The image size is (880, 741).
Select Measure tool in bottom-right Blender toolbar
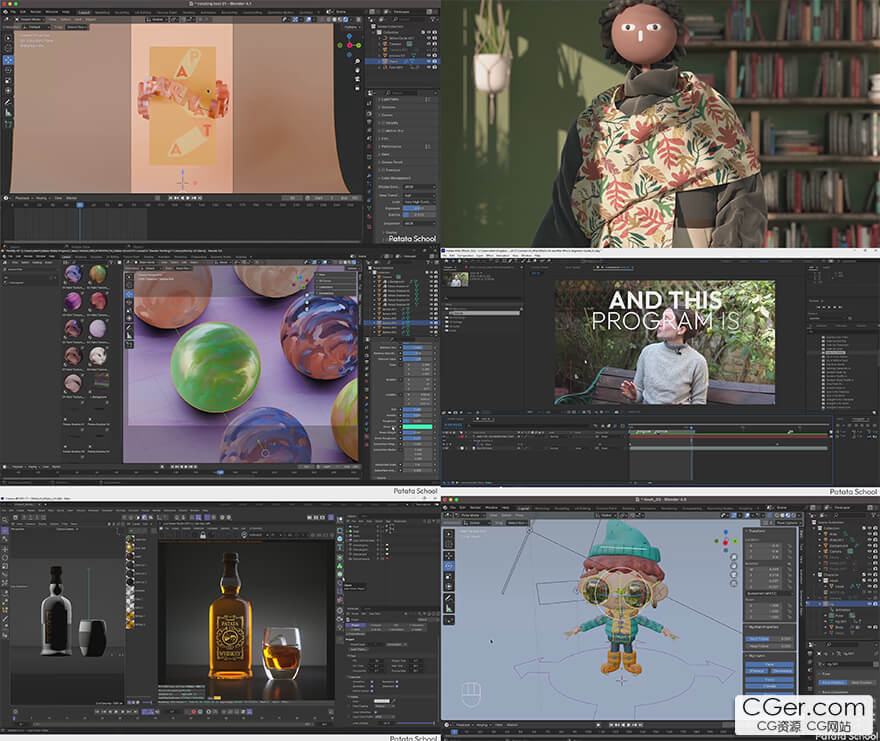[x=449, y=609]
